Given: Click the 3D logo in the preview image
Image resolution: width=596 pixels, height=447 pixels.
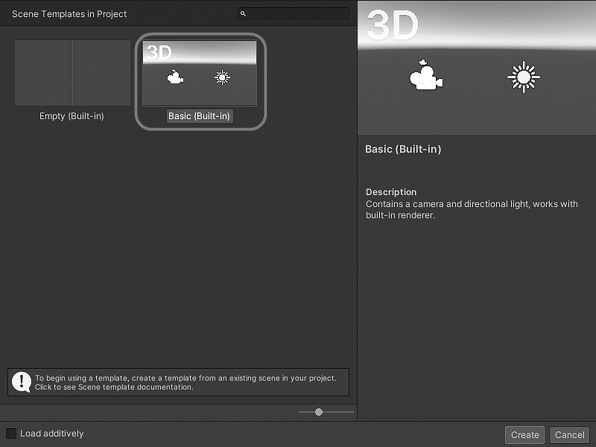Looking at the screenshot, I should [x=393, y=25].
